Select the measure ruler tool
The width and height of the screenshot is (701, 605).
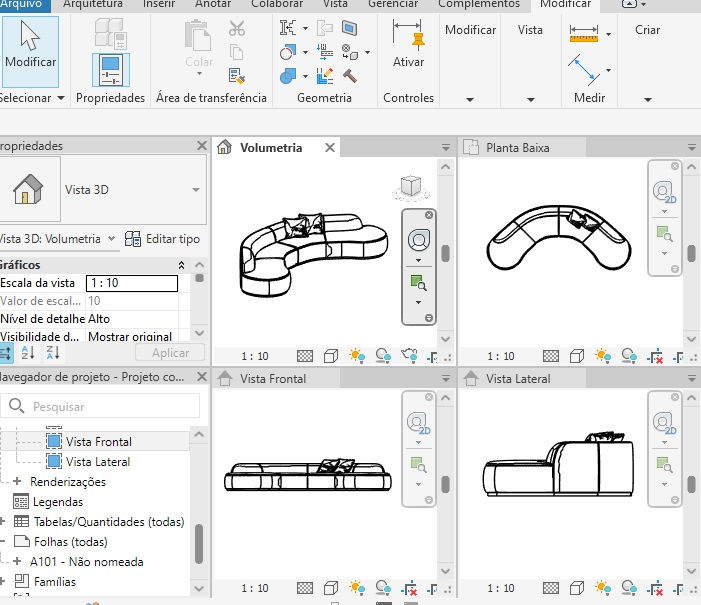(583, 34)
